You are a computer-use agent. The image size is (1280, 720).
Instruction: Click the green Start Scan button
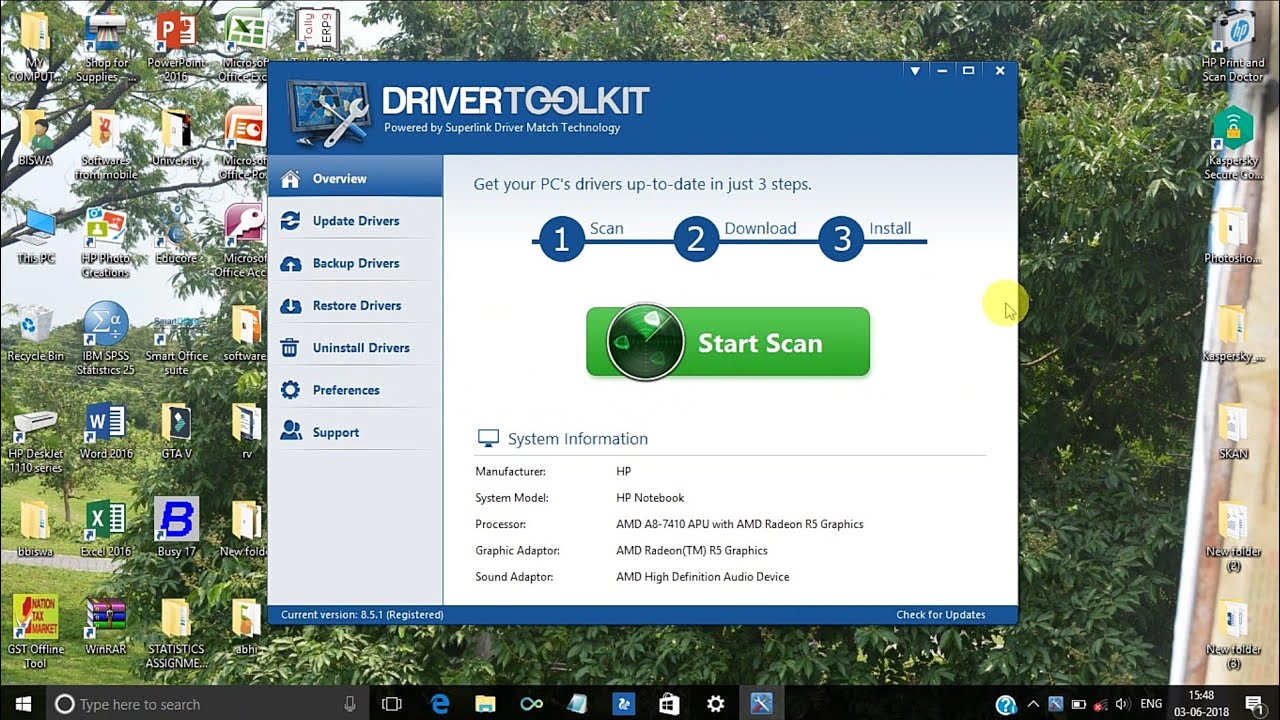point(728,342)
